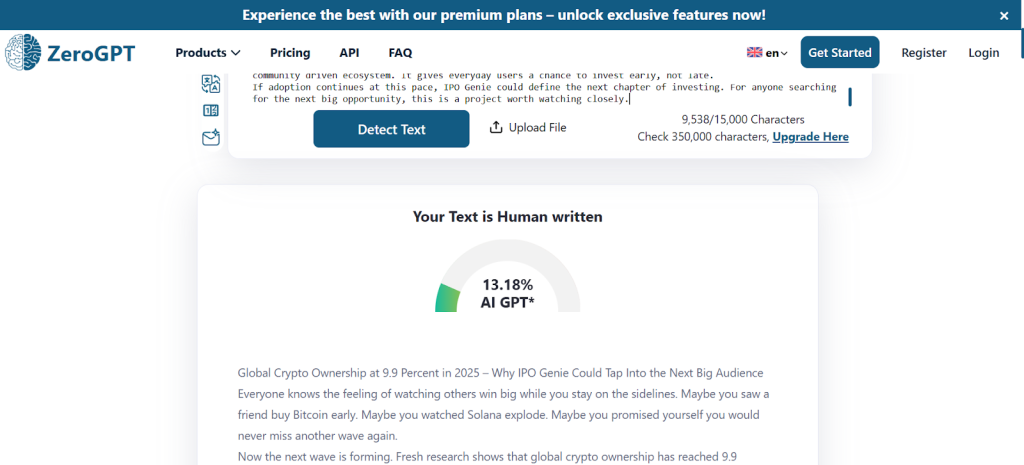
Task: Follow the Upgrade Here link
Action: pyautogui.click(x=810, y=137)
